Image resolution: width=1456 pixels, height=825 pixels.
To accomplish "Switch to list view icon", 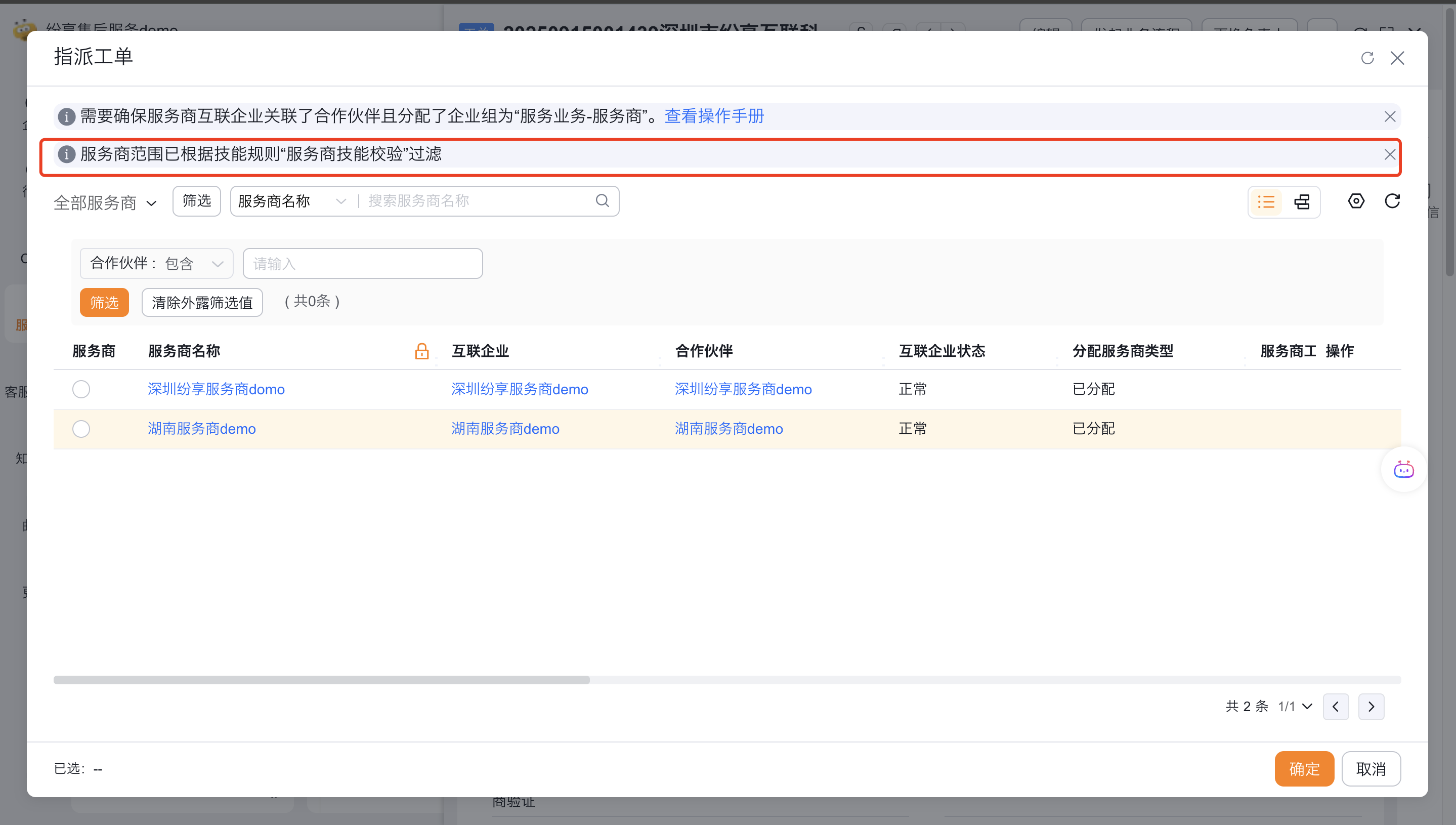I will pyautogui.click(x=1266, y=202).
